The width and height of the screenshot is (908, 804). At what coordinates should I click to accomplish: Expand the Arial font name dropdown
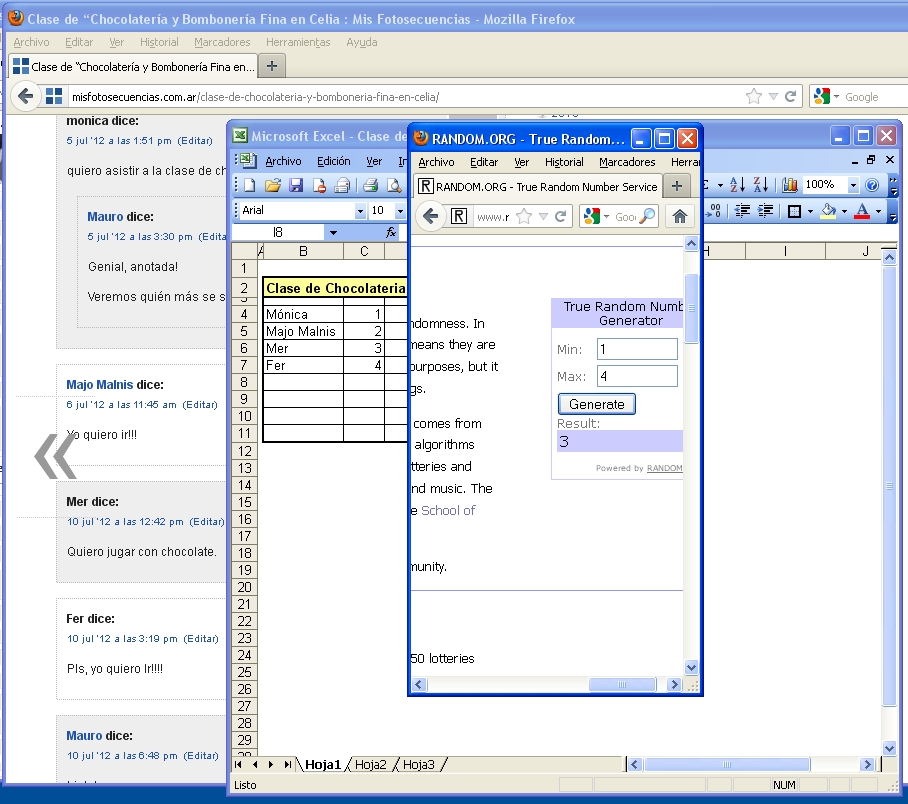[360, 211]
